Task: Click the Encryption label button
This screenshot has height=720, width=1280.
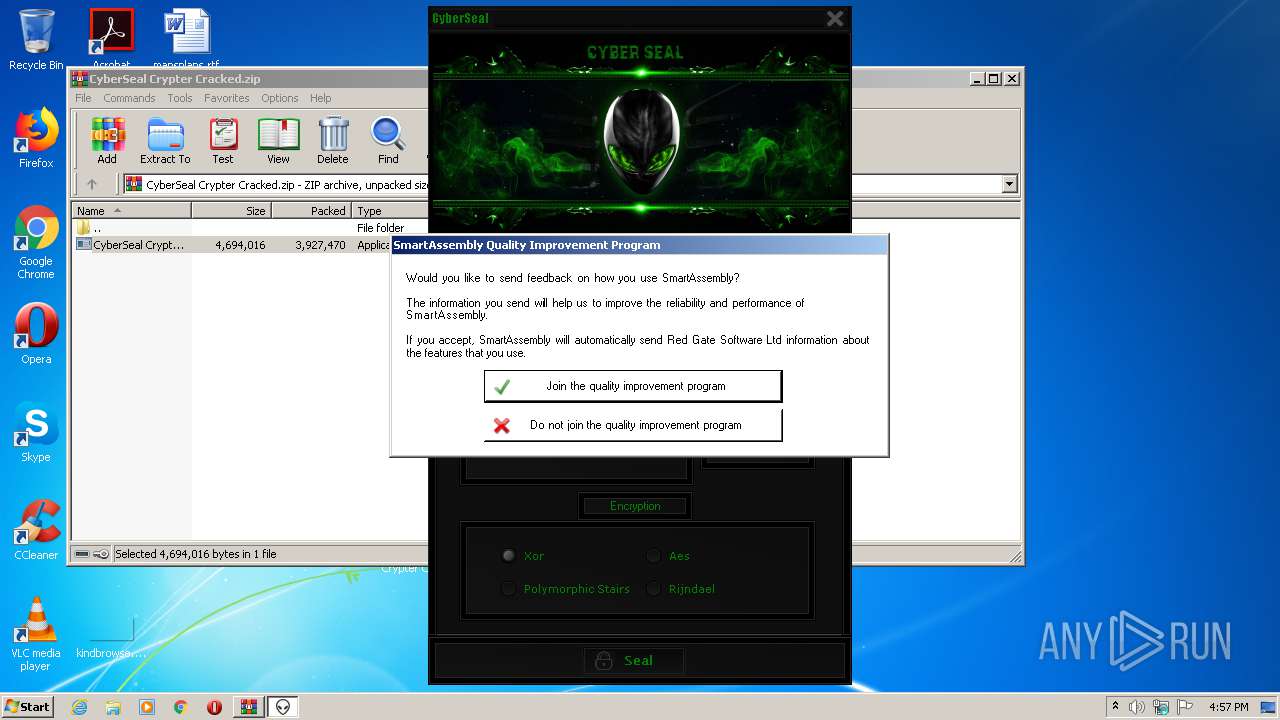Action: point(635,506)
